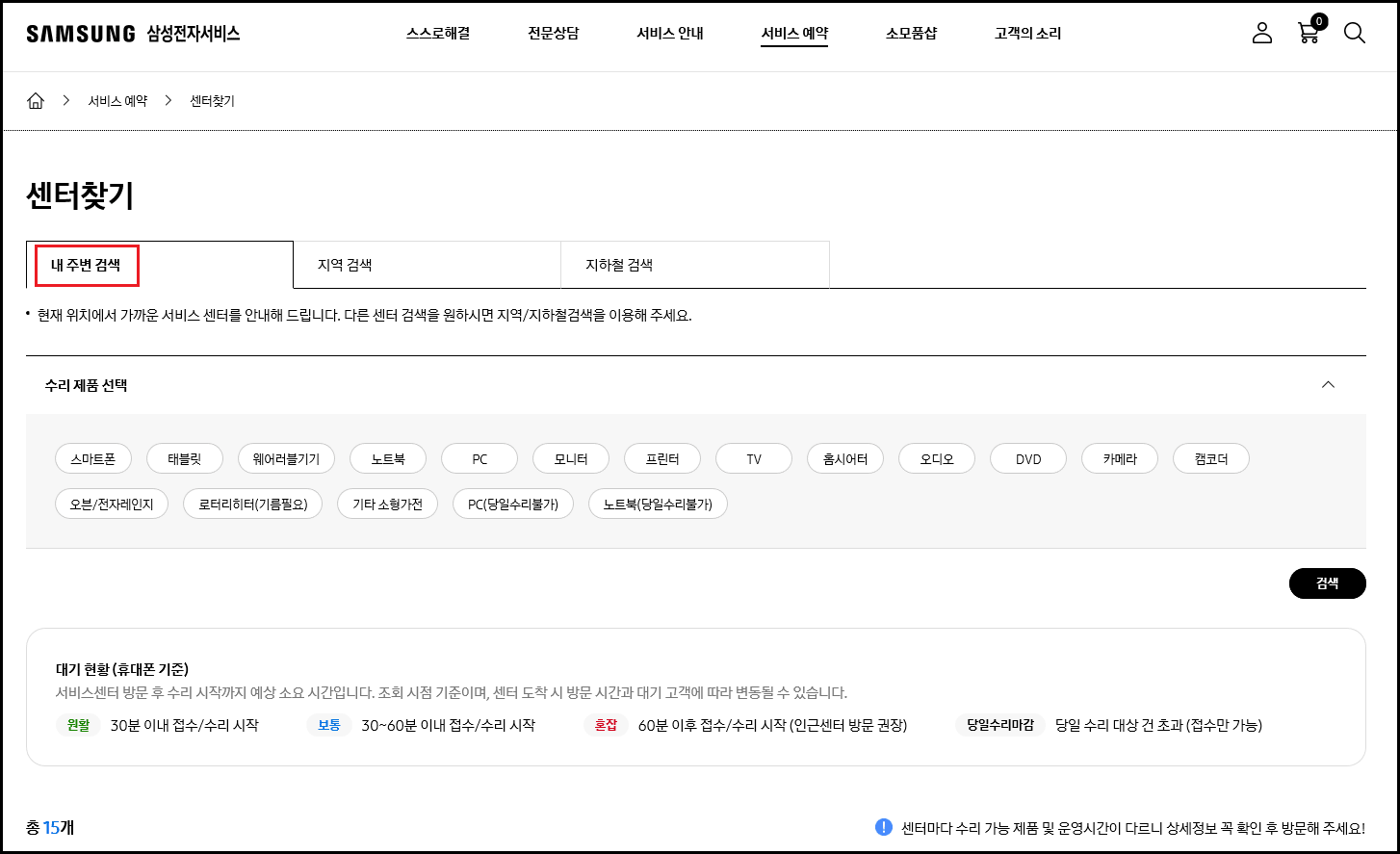1400x854 pixels.
Task: Select the 노트북(당일수리불가) product chip
Action: tap(658, 504)
